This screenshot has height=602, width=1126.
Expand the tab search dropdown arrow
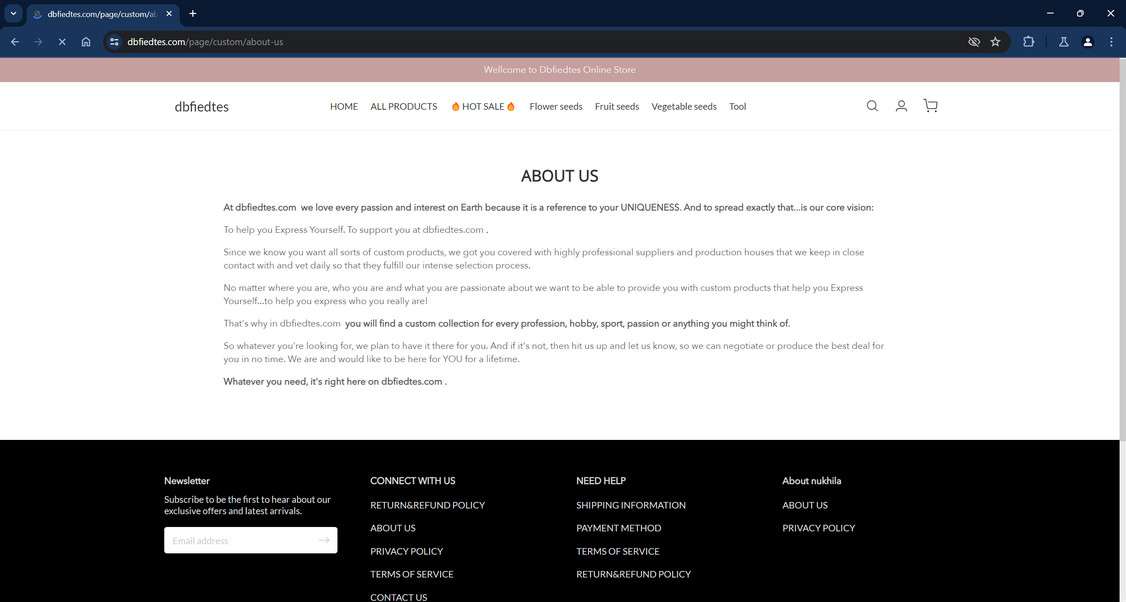click(x=13, y=14)
